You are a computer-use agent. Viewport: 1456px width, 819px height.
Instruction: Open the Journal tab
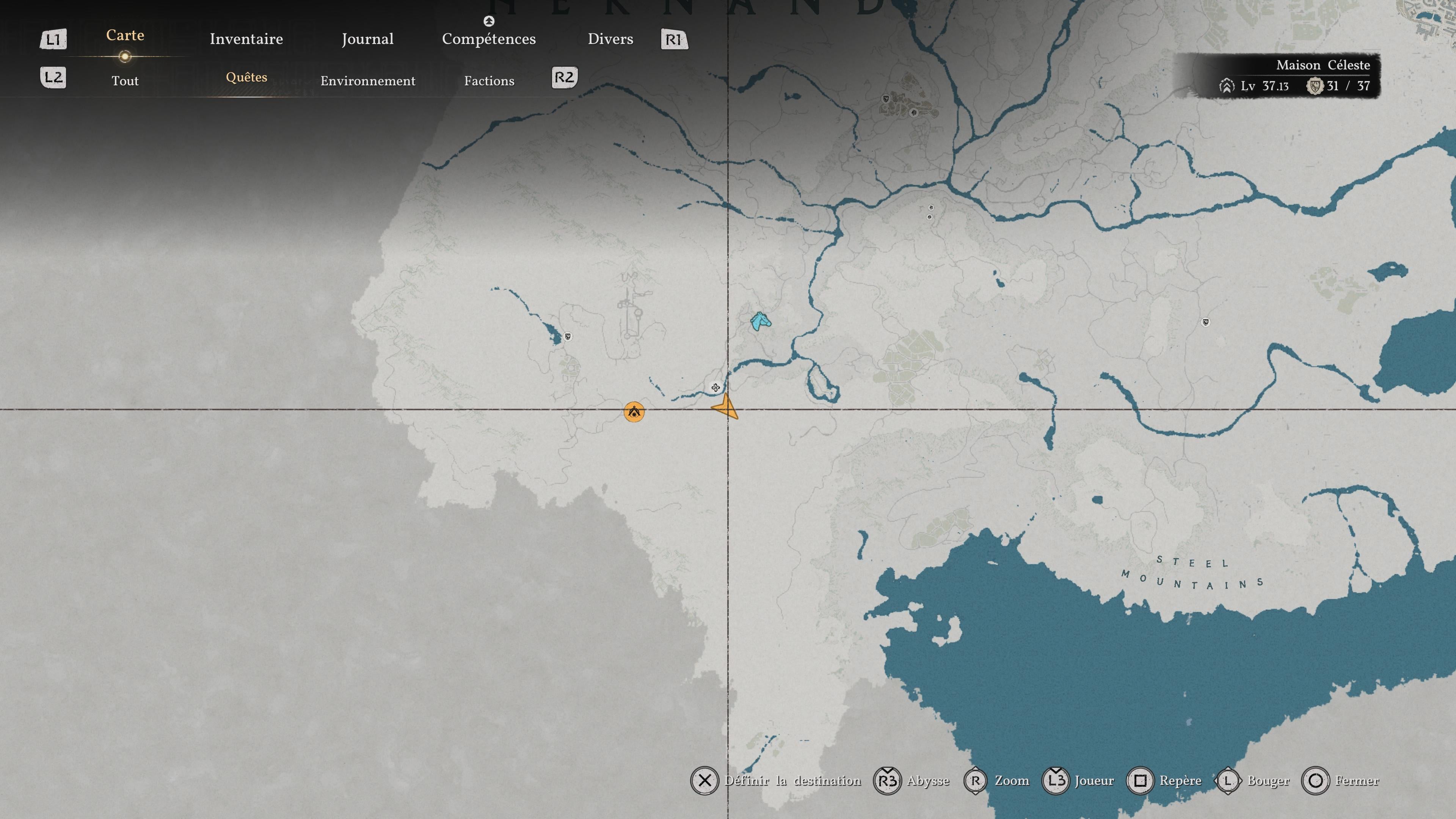[x=367, y=39]
